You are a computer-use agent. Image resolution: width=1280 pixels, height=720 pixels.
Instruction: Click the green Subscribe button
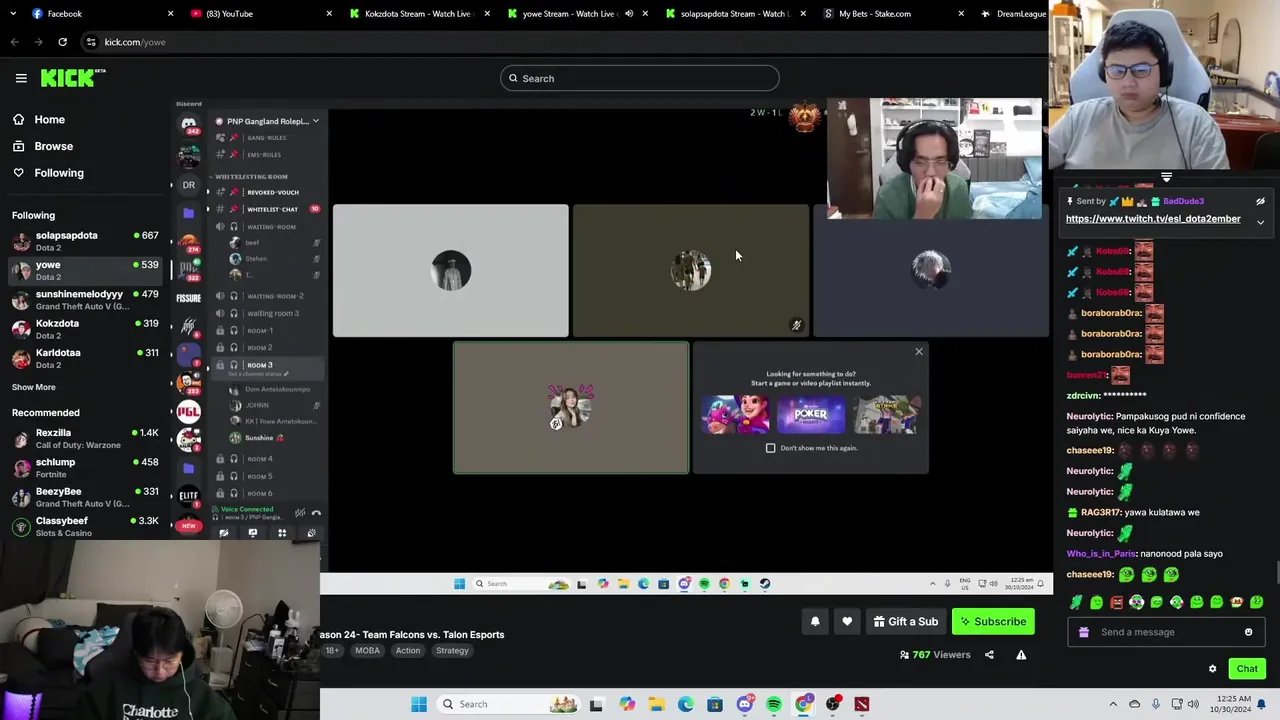[993, 621]
